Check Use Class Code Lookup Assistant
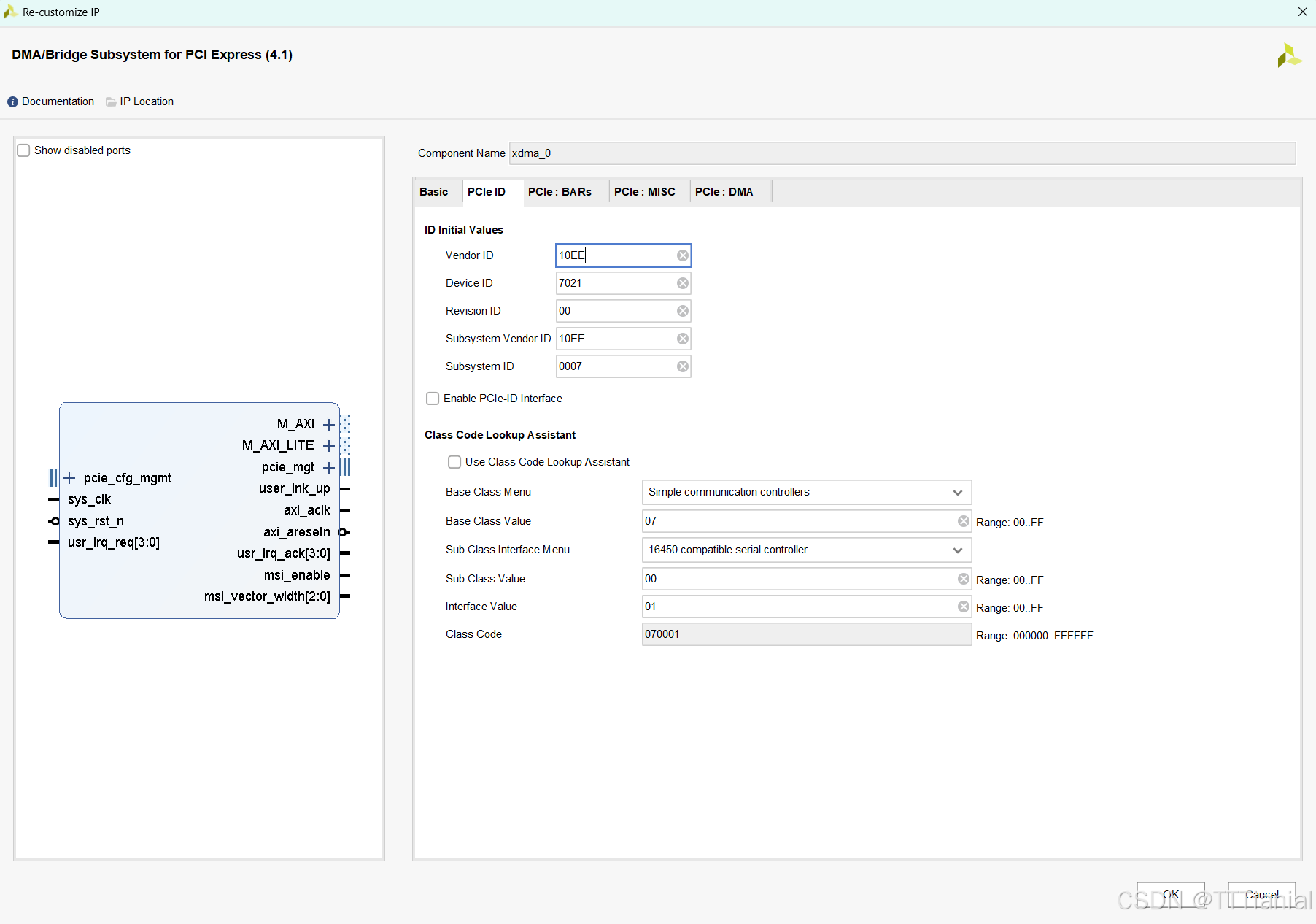 click(454, 462)
